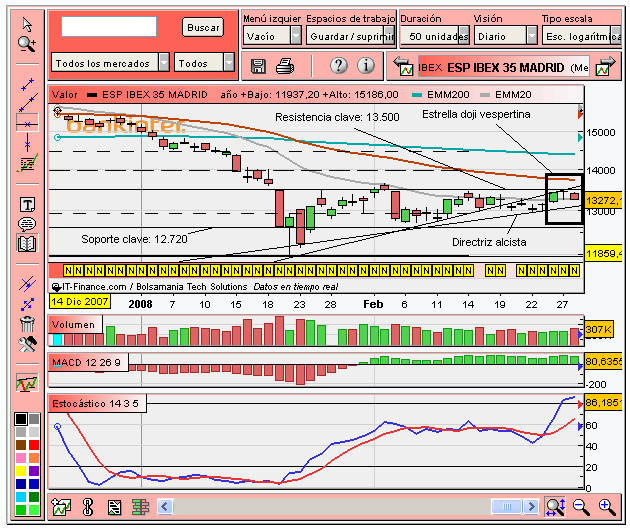
Task: Click the chain link icon in bottom toolbar
Action: tap(88, 507)
